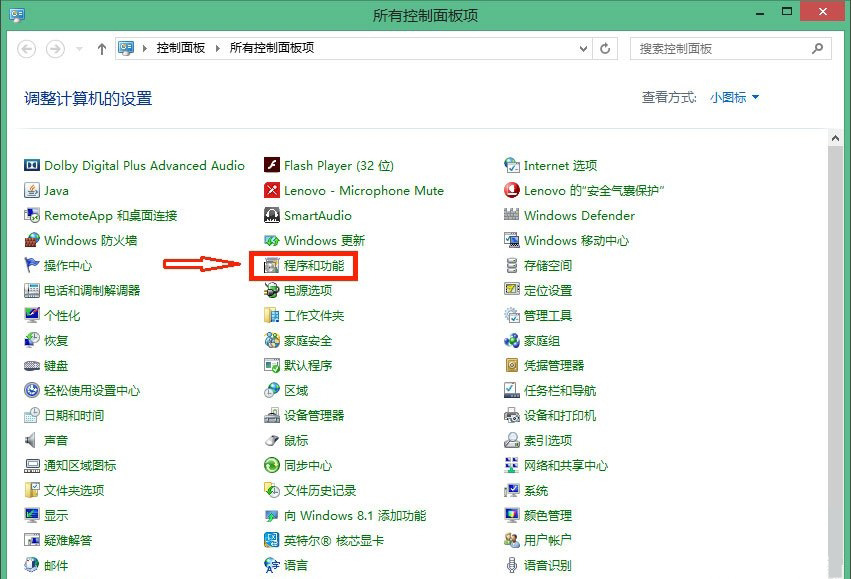Open 恢复 link
The width and height of the screenshot is (851, 579).
pos(56,341)
